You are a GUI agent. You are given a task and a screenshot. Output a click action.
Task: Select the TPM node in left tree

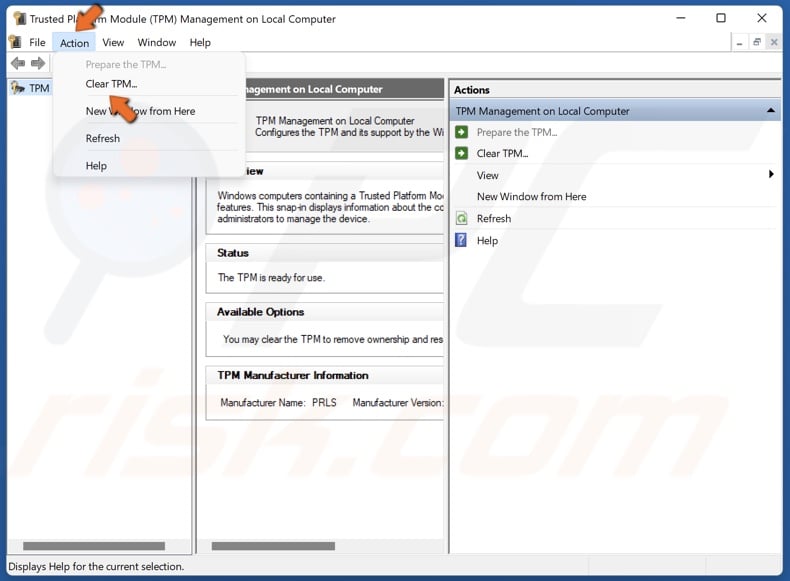tap(39, 88)
